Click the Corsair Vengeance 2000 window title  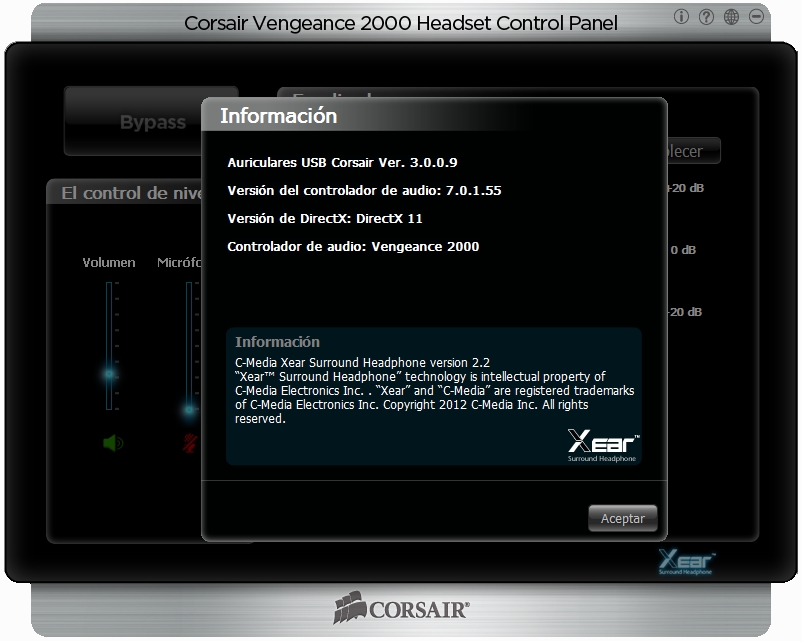click(401, 23)
